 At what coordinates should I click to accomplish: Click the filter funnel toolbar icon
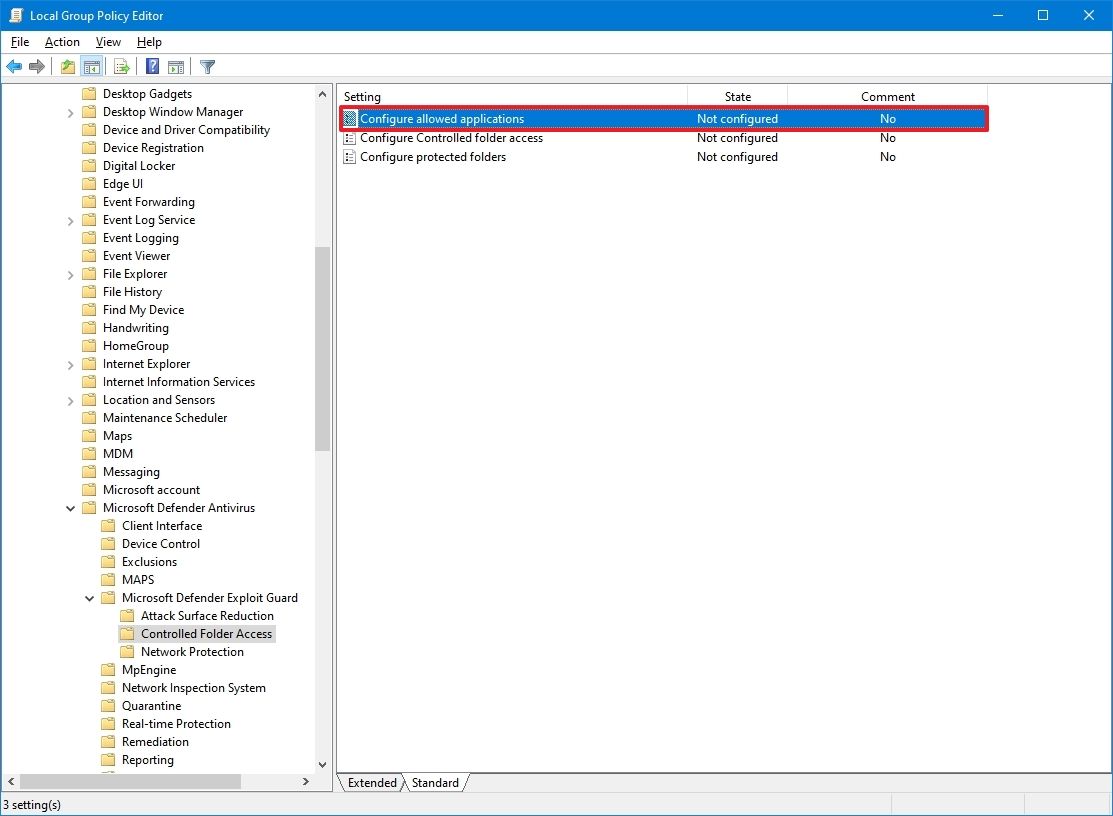coord(207,66)
